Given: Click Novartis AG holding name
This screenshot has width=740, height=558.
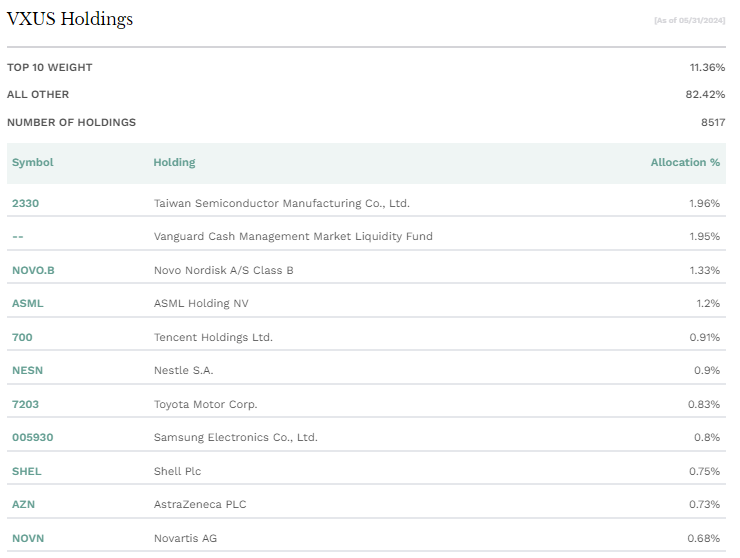Looking at the screenshot, I should point(185,539).
